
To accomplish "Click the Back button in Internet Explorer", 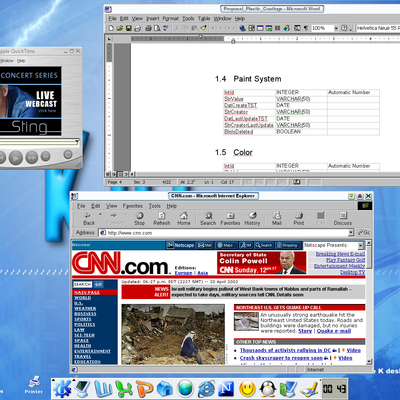I will pos(89,219).
